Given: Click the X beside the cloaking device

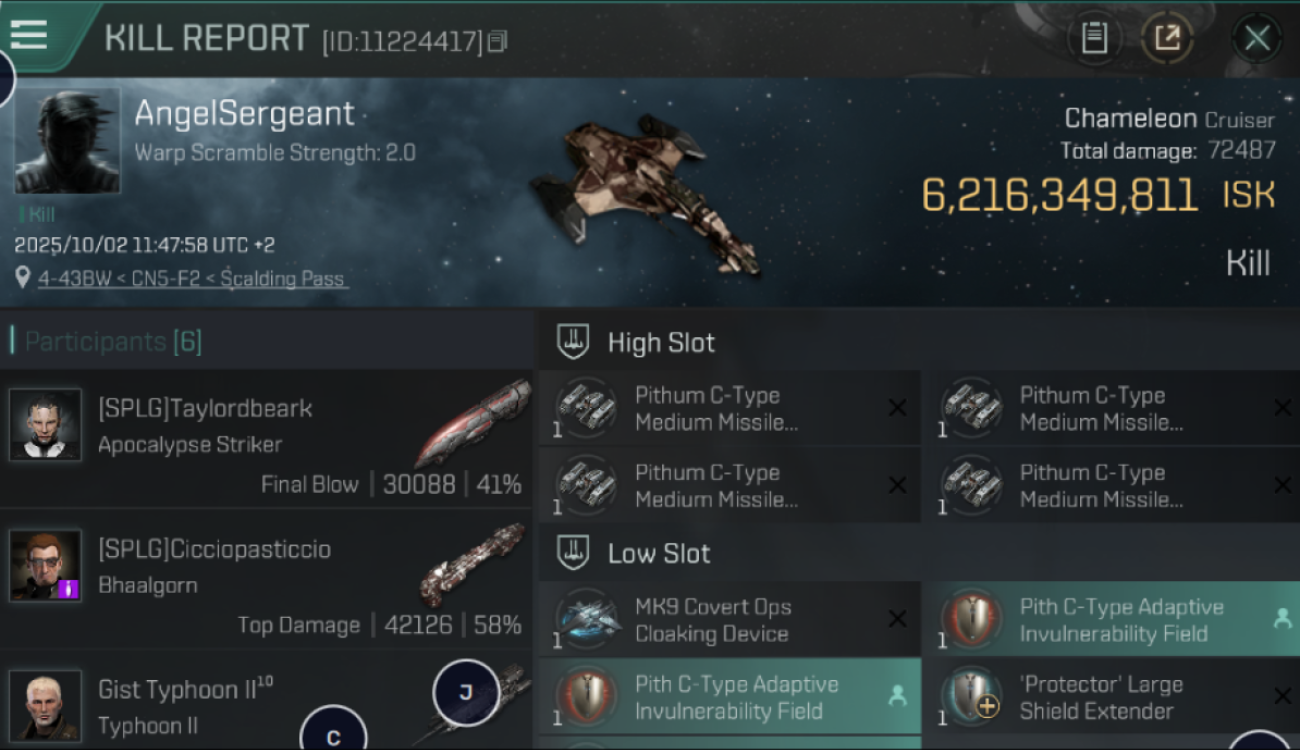Looking at the screenshot, I should point(897,620).
